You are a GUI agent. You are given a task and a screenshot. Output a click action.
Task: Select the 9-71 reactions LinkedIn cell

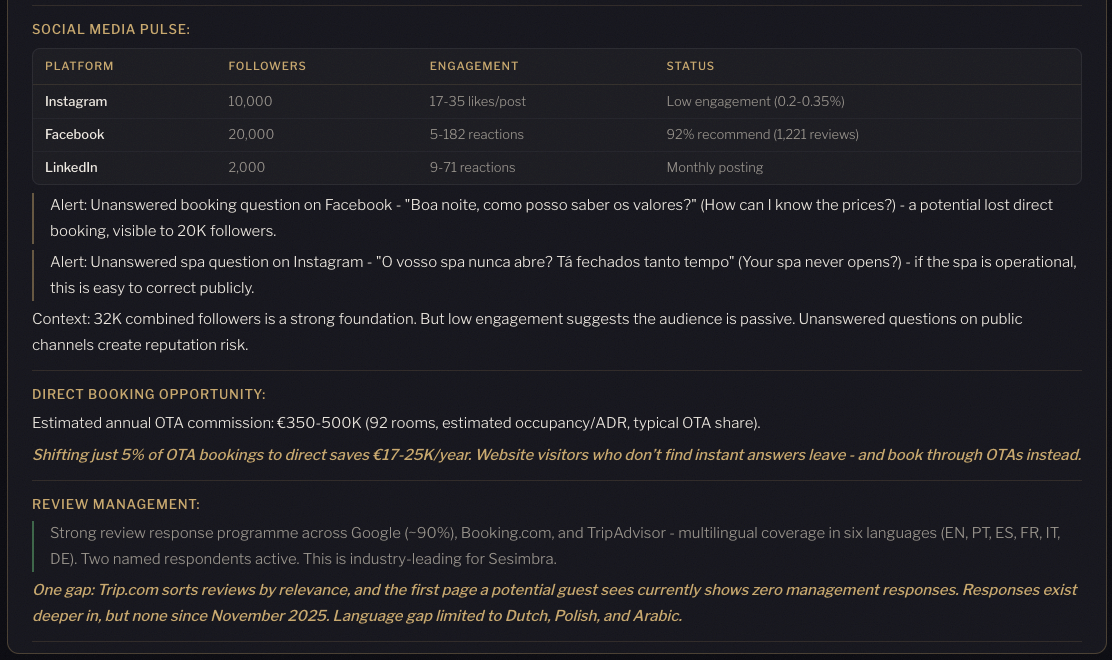(472, 167)
